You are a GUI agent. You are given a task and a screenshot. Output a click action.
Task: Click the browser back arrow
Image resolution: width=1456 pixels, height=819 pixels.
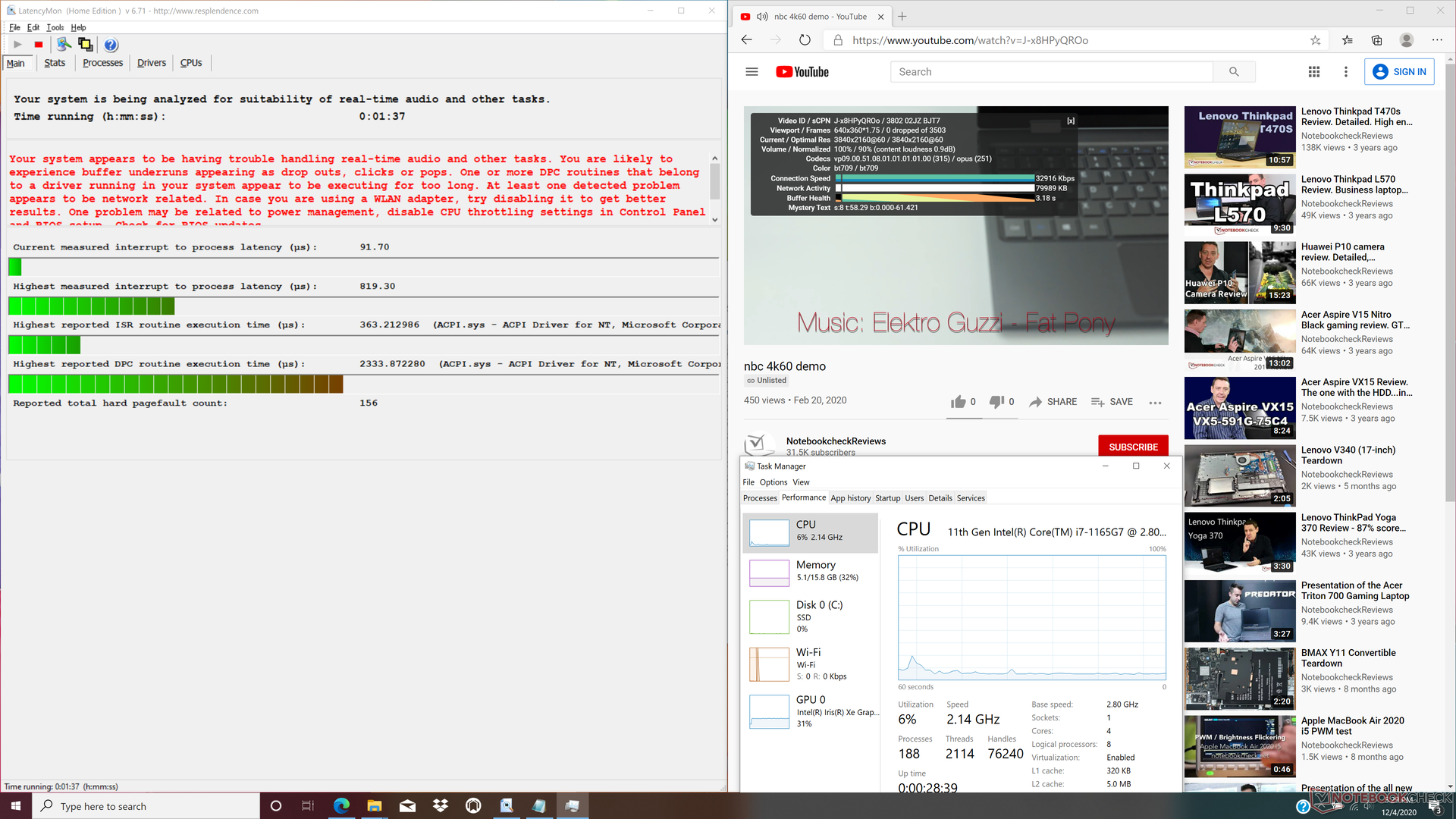(x=746, y=40)
